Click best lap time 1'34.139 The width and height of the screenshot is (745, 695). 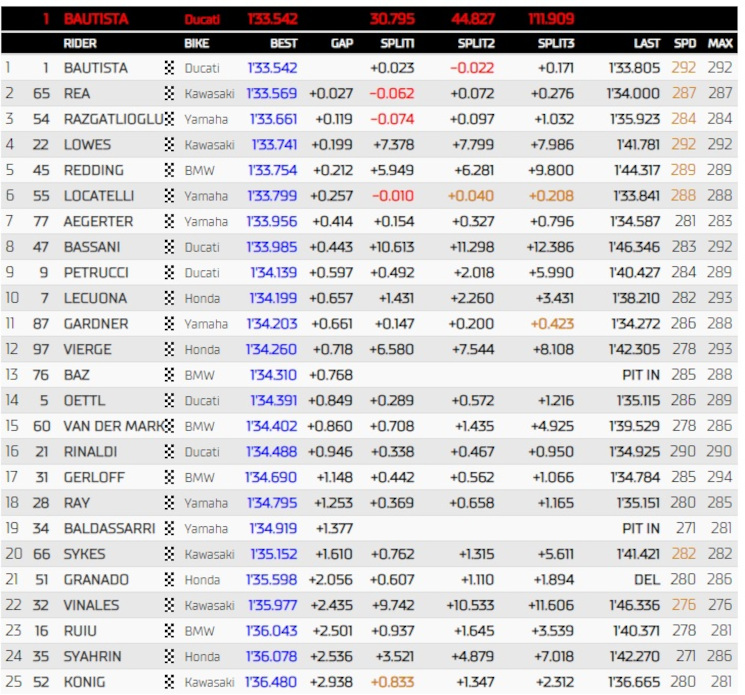pyautogui.click(x=274, y=273)
